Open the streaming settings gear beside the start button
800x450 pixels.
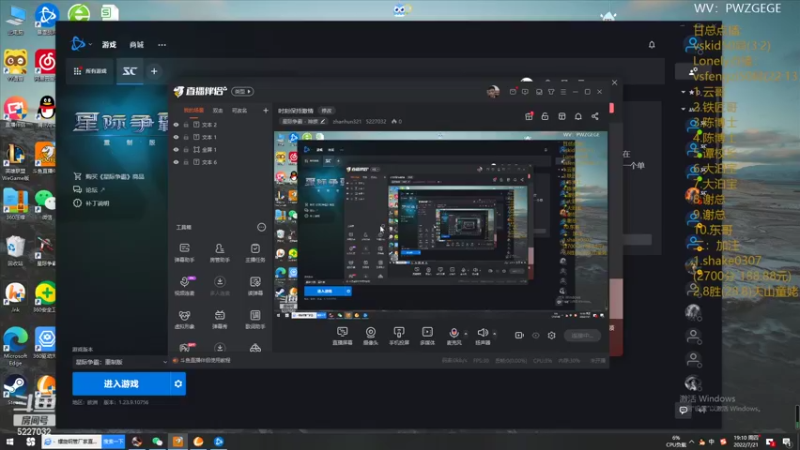(x=552, y=335)
